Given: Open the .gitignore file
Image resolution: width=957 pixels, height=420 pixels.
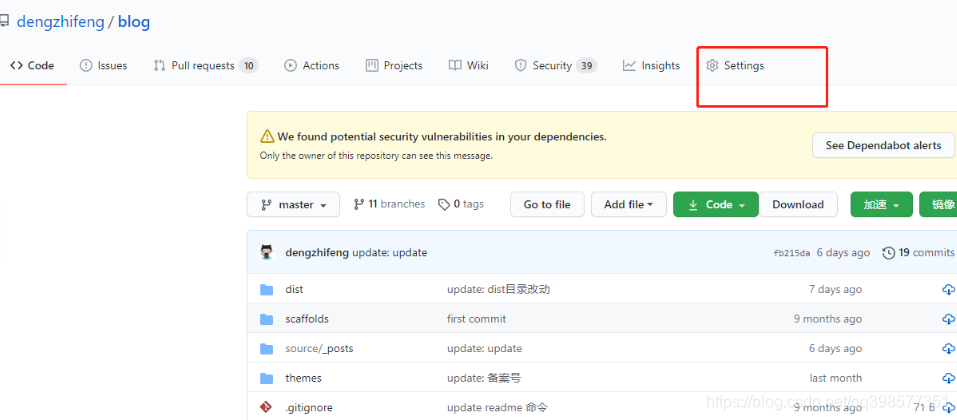Looking at the screenshot, I should pos(309,408).
